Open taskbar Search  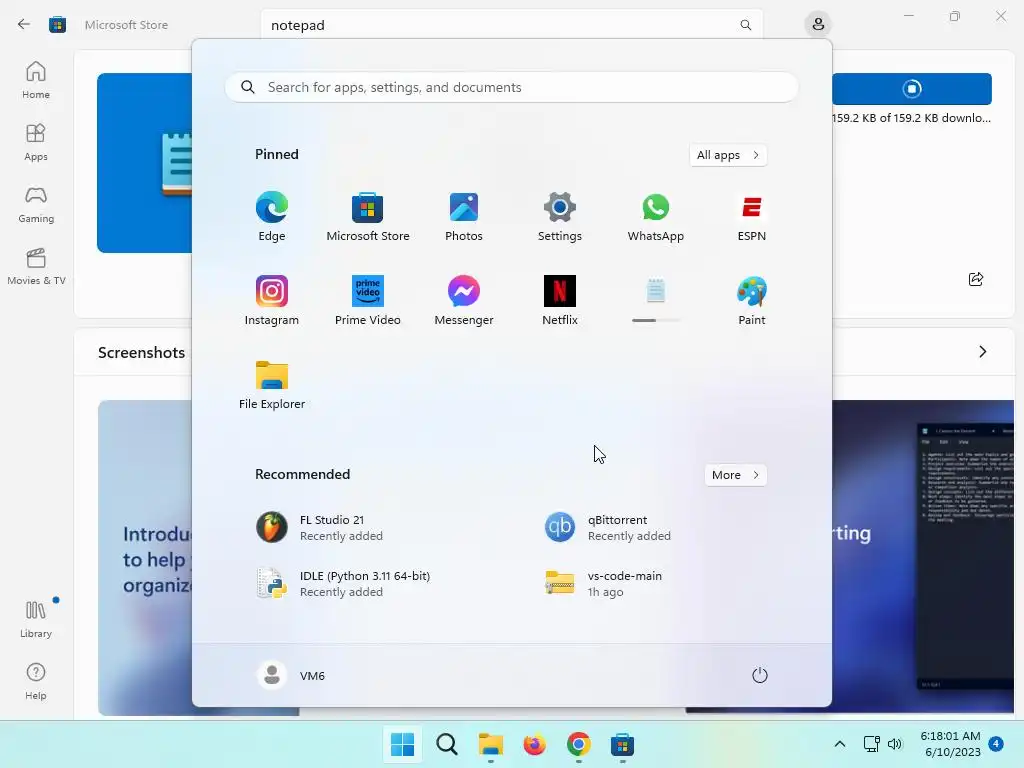point(447,744)
